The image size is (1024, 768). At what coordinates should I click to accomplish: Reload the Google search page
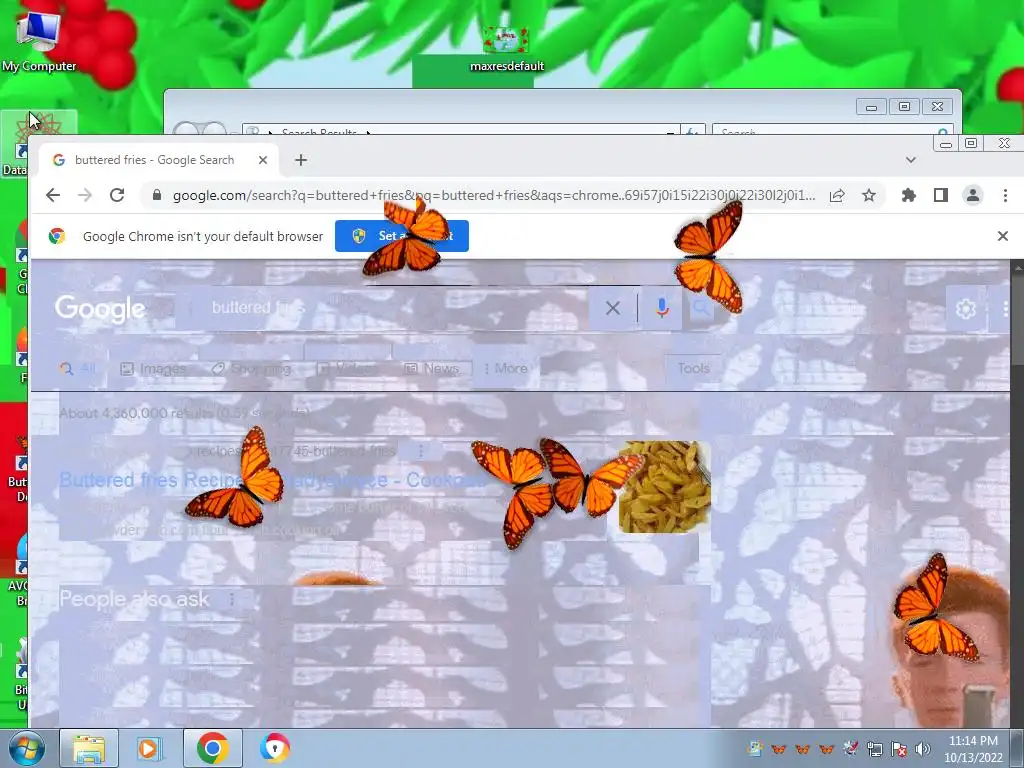(x=117, y=195)
